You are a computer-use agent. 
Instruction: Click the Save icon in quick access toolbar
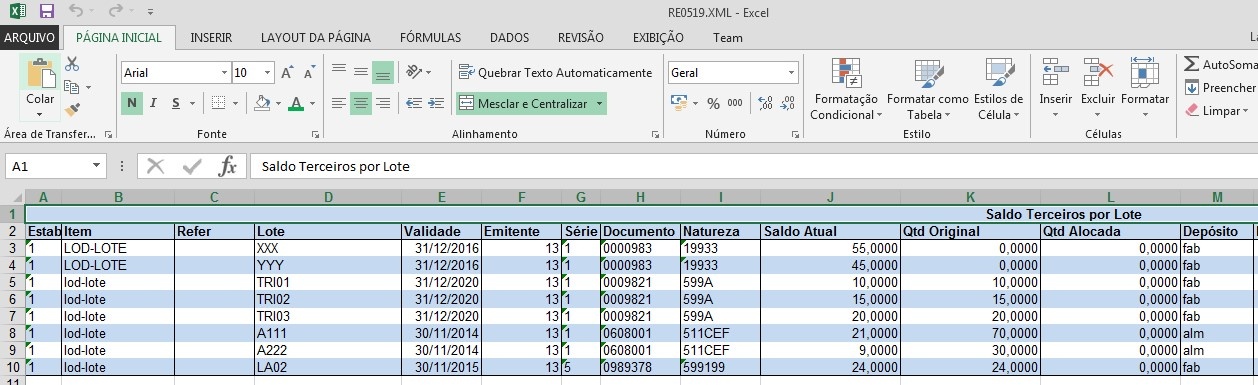click(47, 12)
